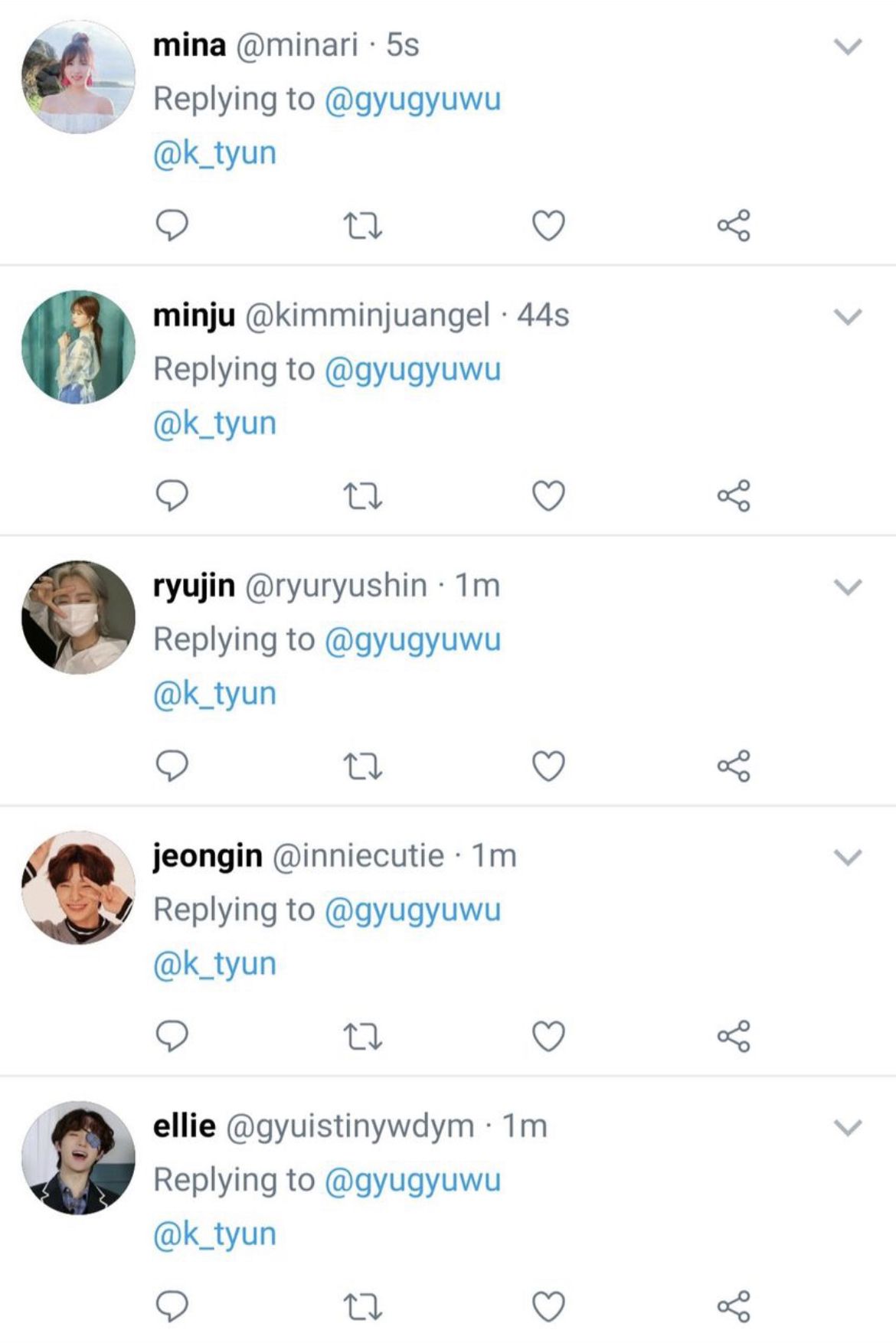
Task: Share ellie's tweet
Action: point(734,1307)
